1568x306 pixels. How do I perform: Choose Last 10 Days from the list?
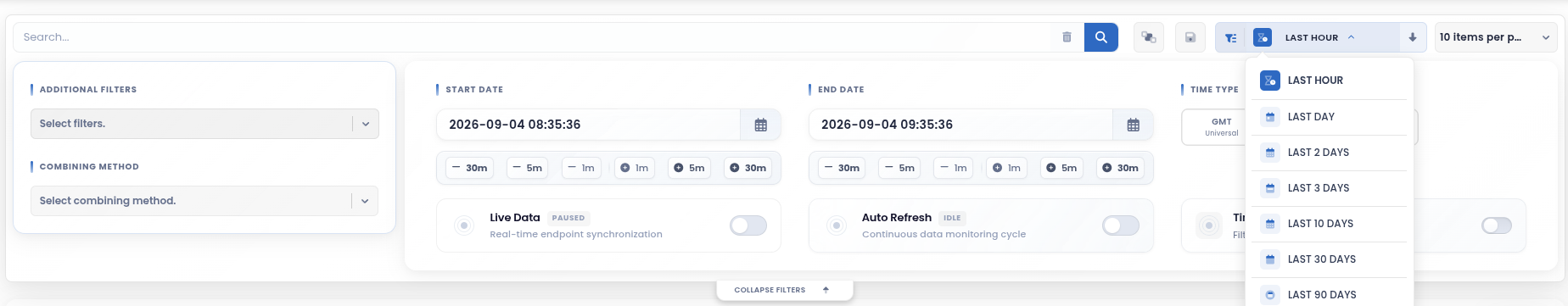point(1329,224)
